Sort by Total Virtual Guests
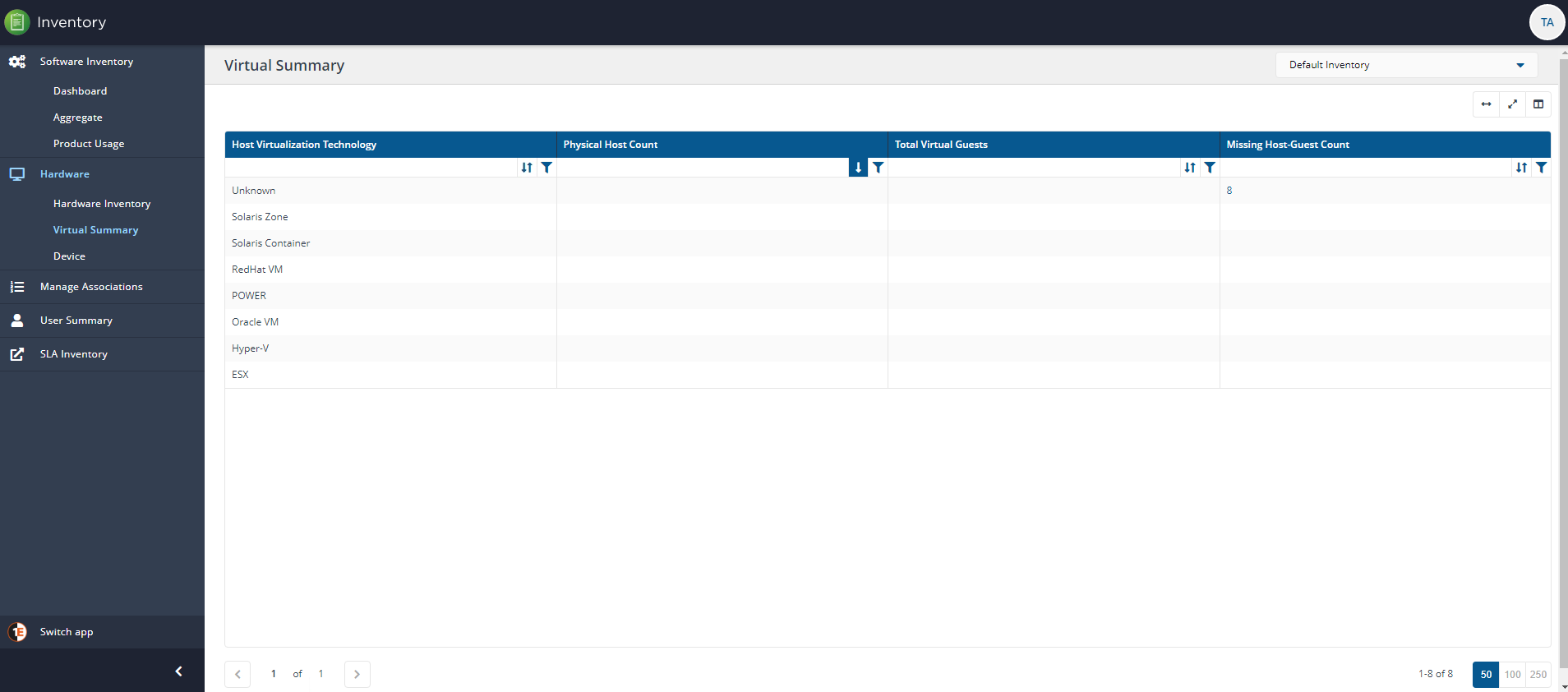The image size is (1568, 692). (1190, 168)
